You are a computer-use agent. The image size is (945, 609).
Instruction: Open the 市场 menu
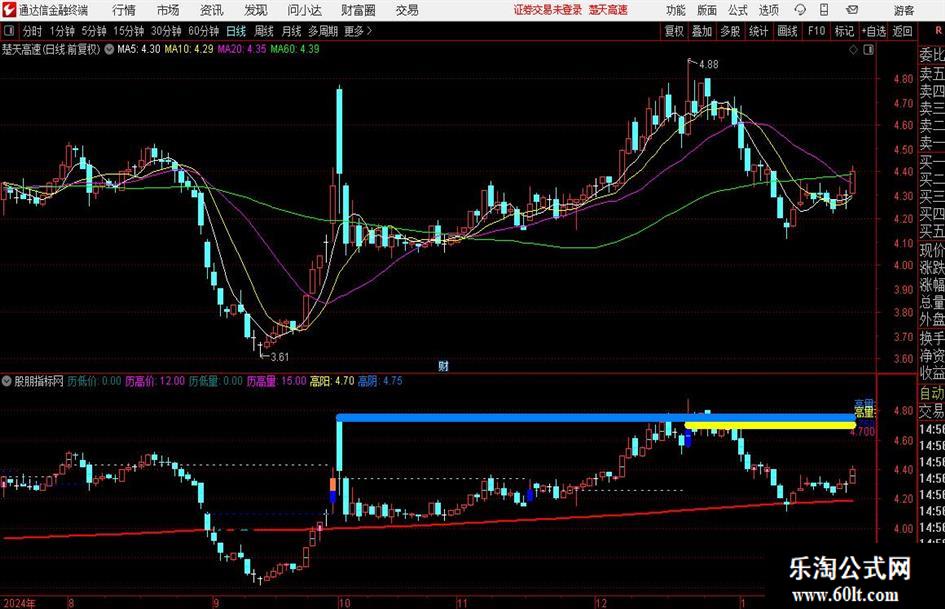(168, 10)
